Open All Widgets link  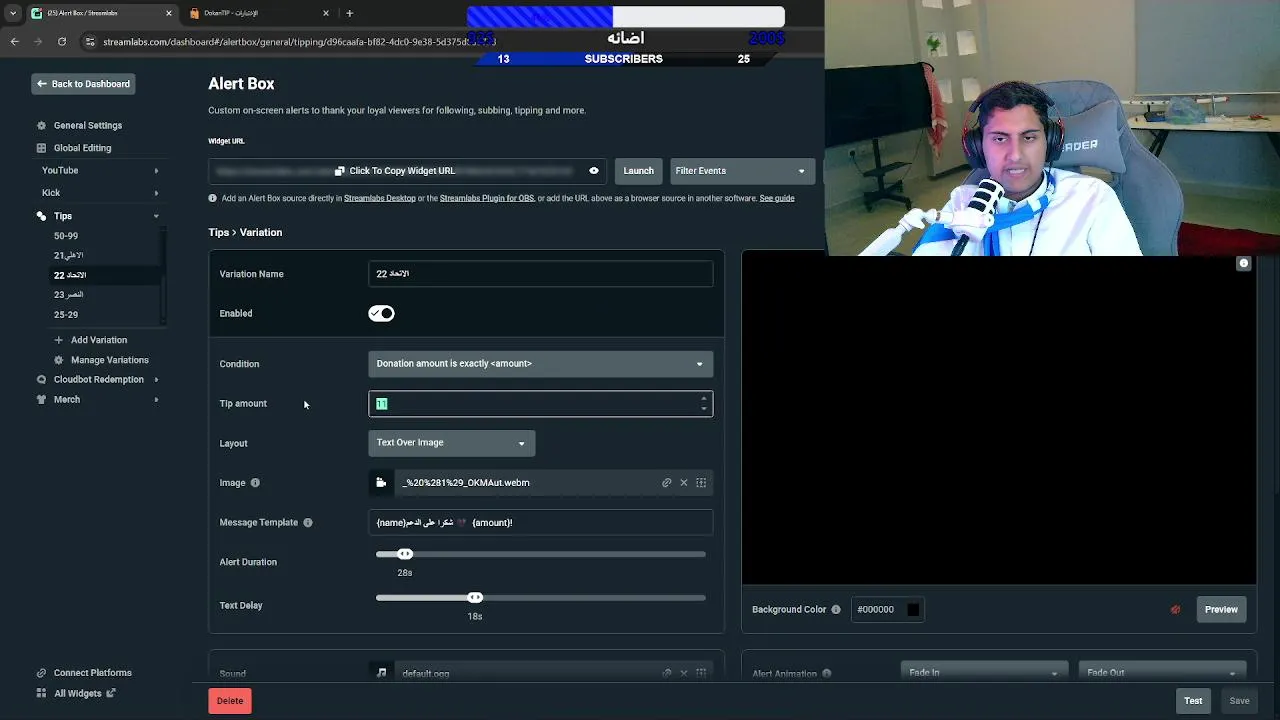click(x=77, y=693)
